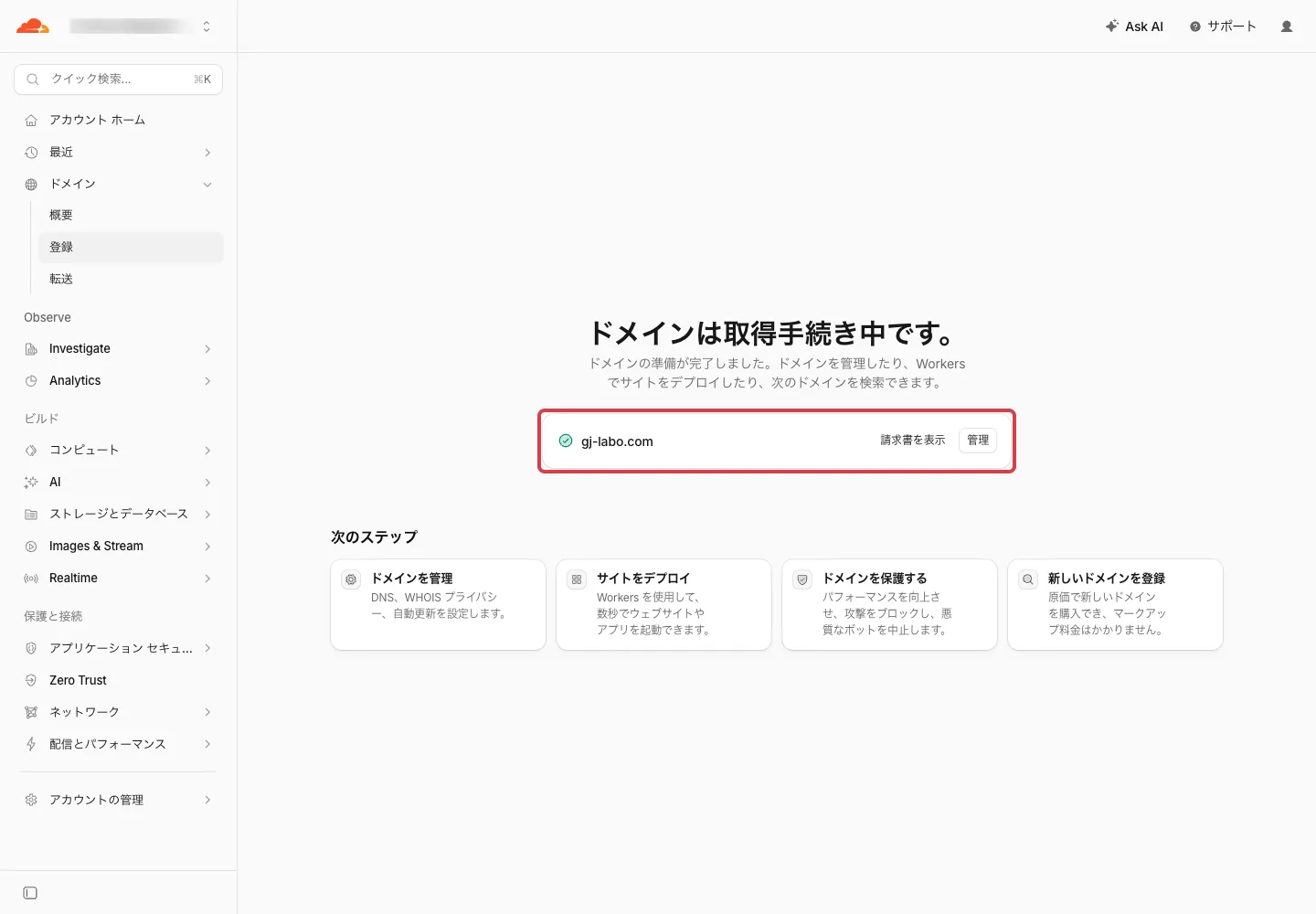Screen dimensions: 1316x914
Task: Click the コンピュート icon in sidebar
Action: [x=31, y=451]
